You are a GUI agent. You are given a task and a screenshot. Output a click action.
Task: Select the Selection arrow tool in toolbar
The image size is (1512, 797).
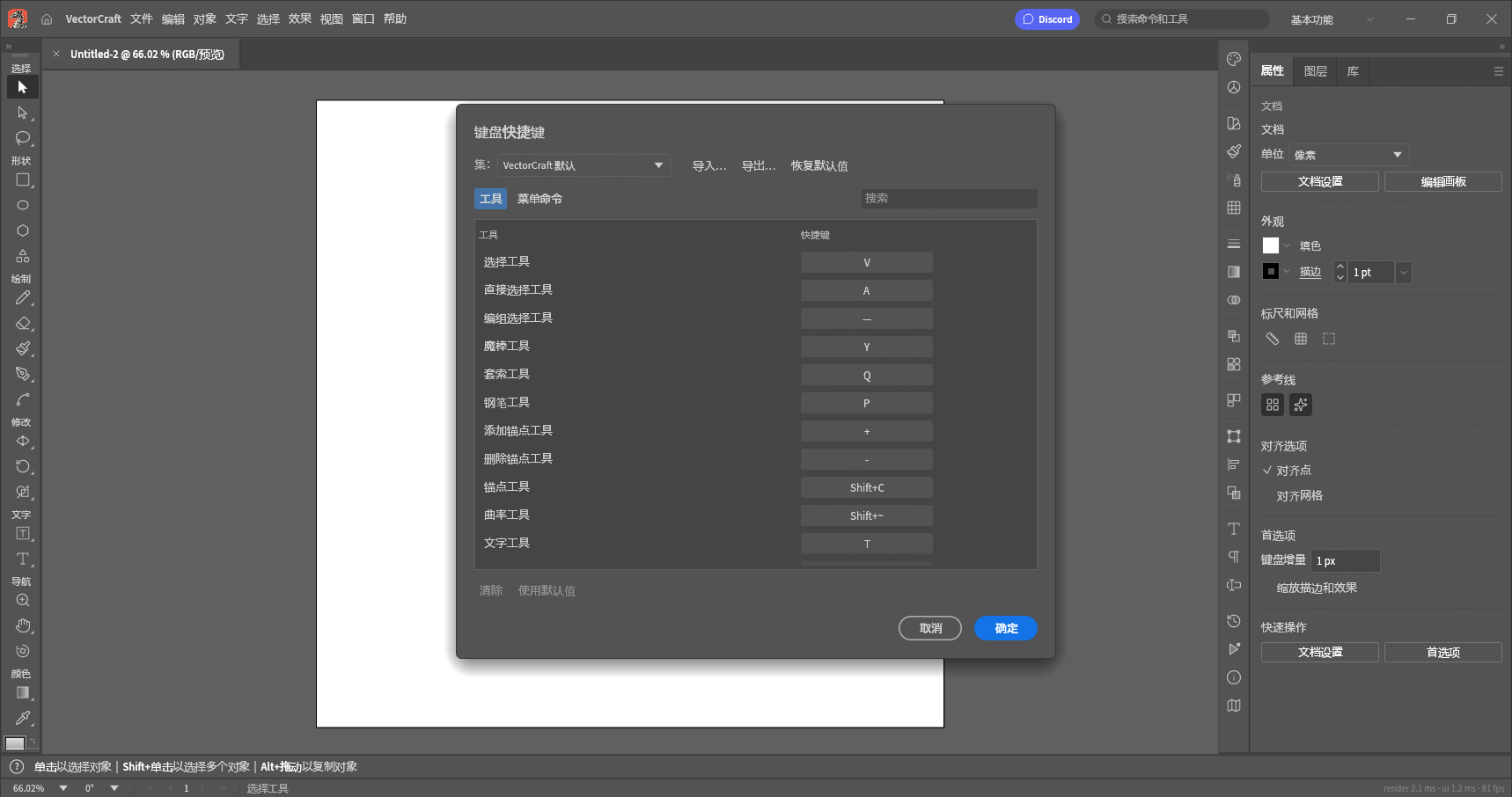[22, 87]
